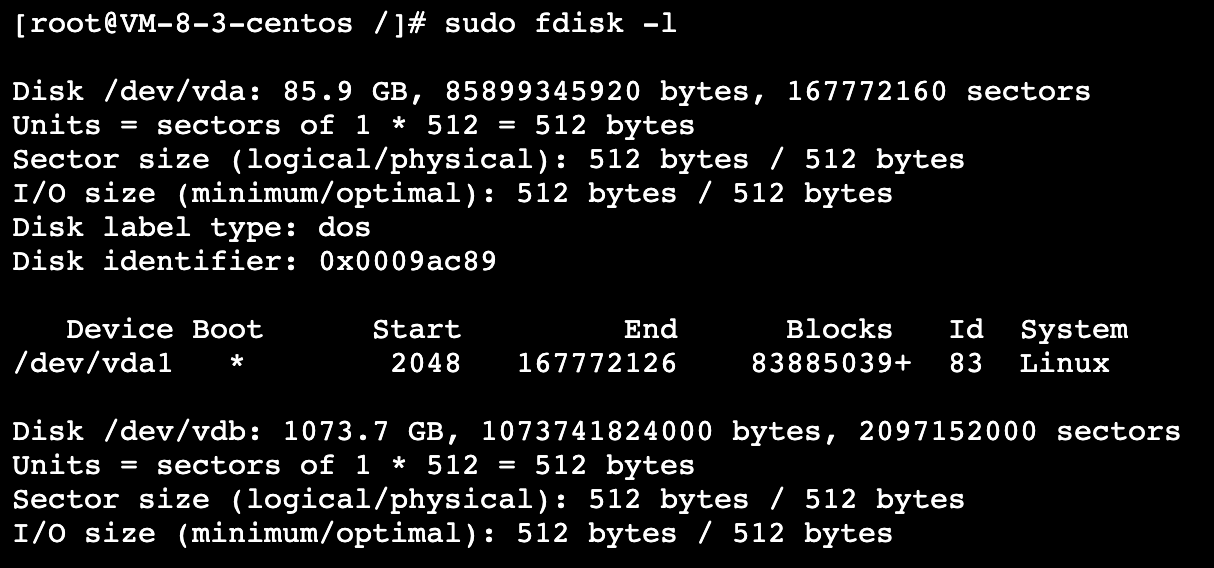Click the 'Device' column header

click(x=119, y=329)
